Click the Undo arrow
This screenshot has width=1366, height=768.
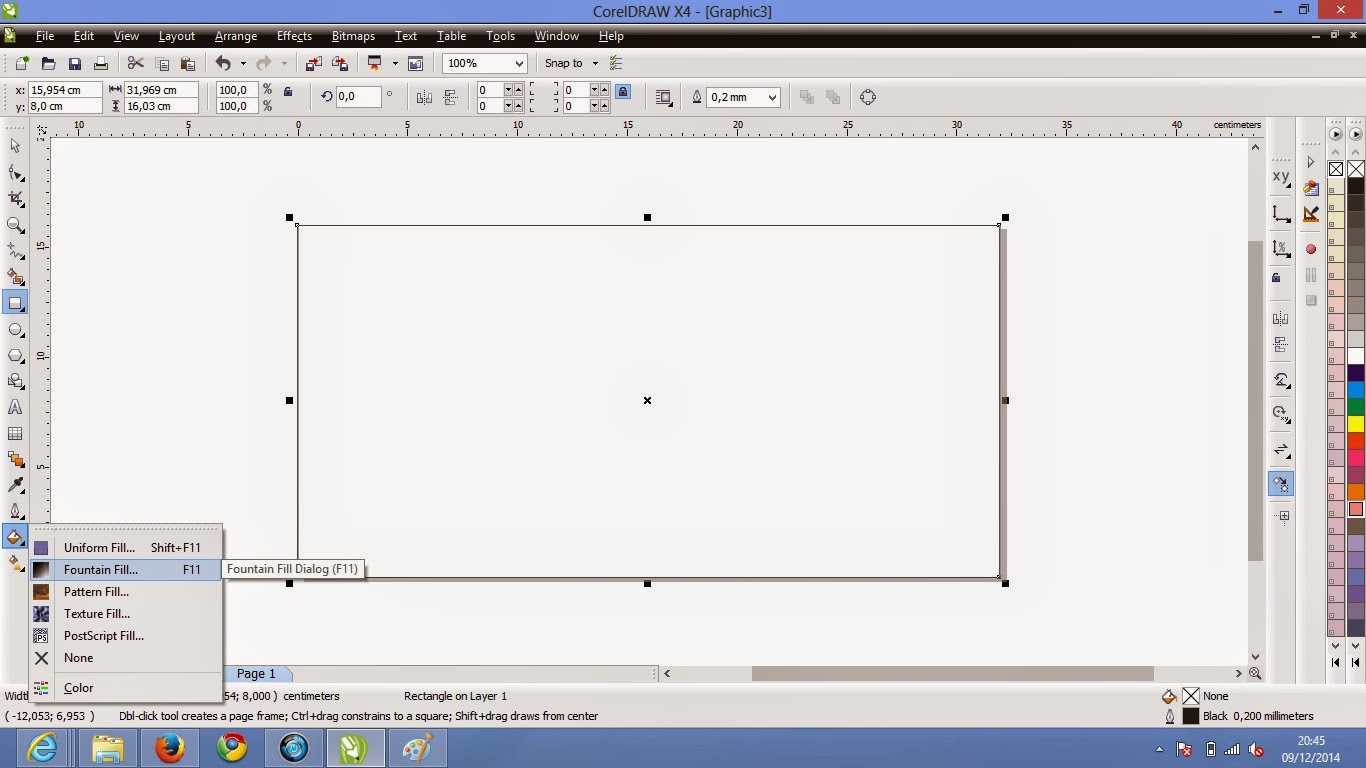coord(223,63)
